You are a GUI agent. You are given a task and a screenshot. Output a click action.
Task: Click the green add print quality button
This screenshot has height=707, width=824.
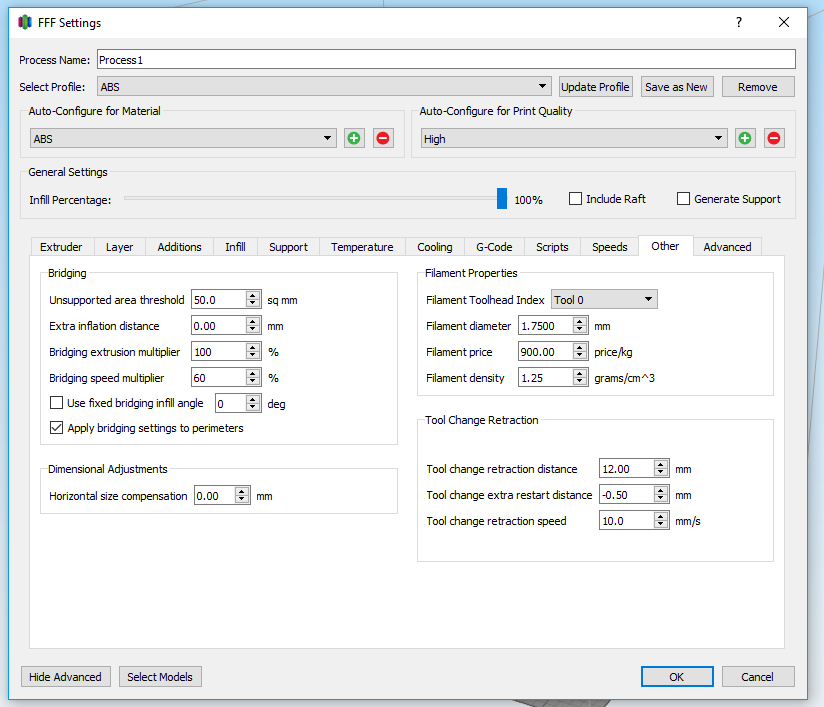pyautogui.click(x=745, y=138)
